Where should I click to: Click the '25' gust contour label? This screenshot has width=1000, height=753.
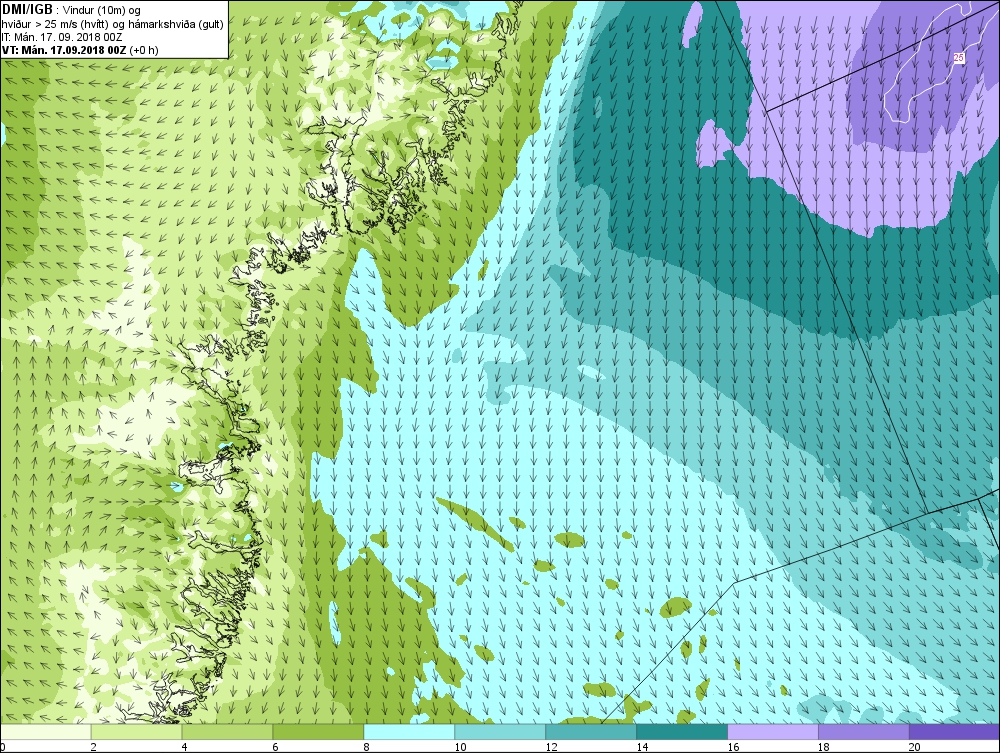959,58
